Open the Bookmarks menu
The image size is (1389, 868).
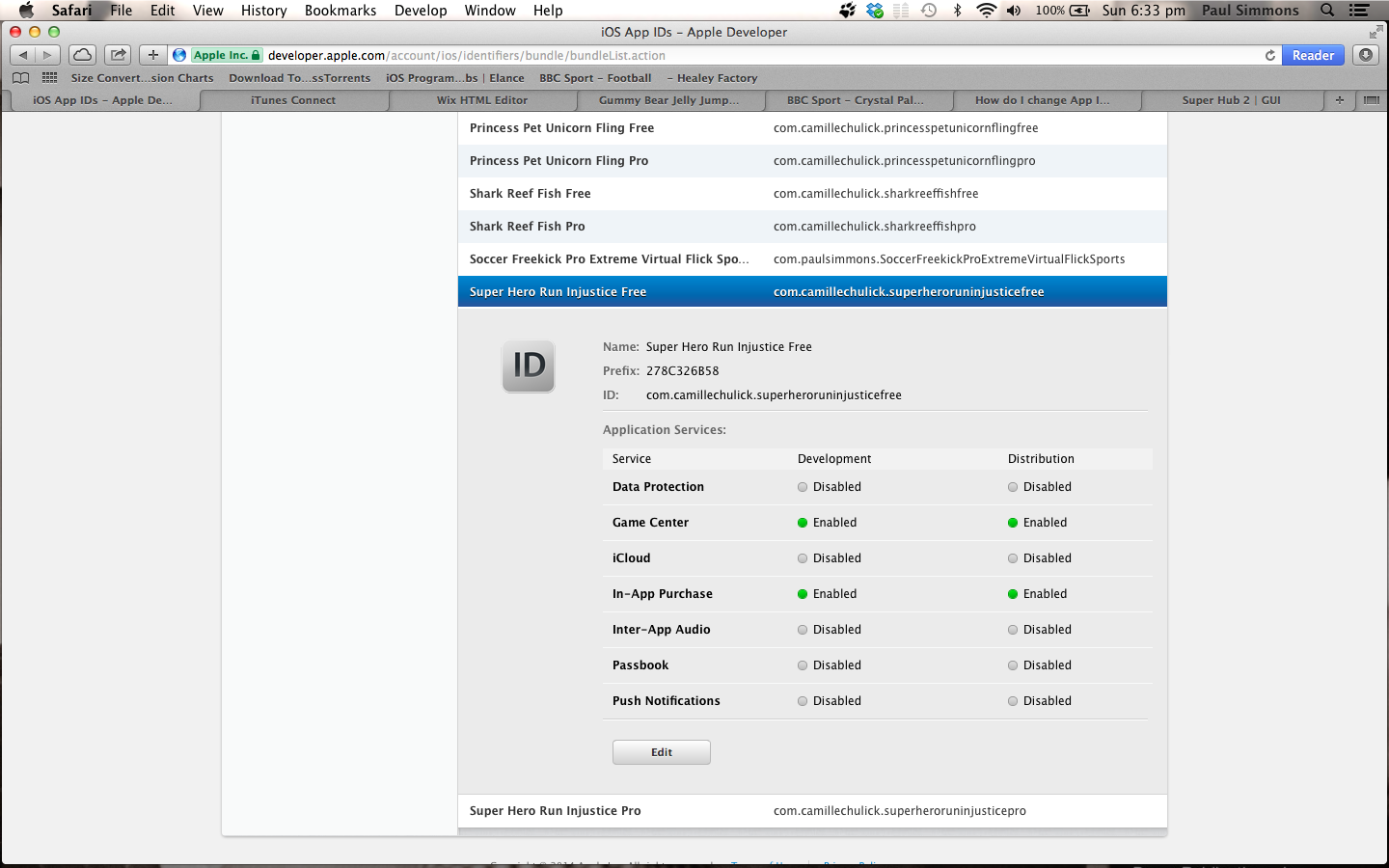[340, 11]
